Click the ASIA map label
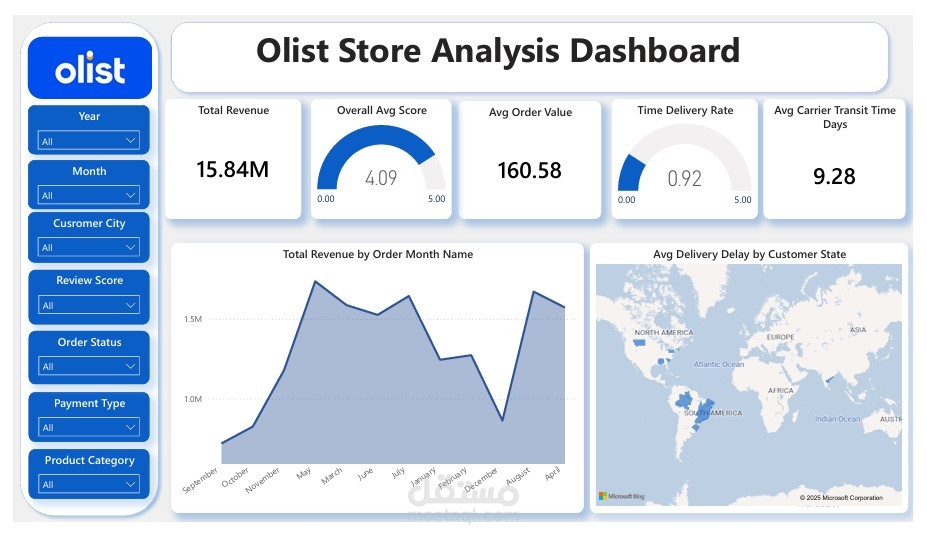Screen dimensions: 927x536 [858, 330]
